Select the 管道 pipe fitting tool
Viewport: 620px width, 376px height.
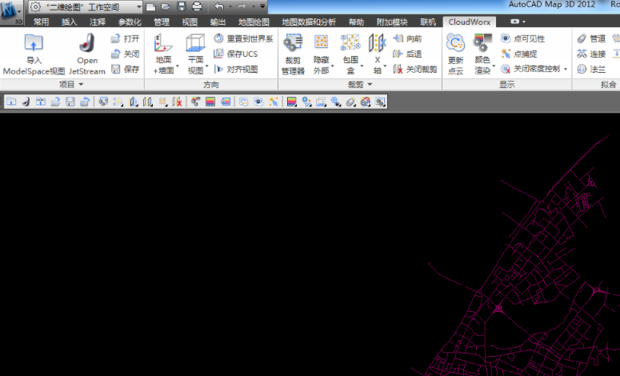(591, 38)
